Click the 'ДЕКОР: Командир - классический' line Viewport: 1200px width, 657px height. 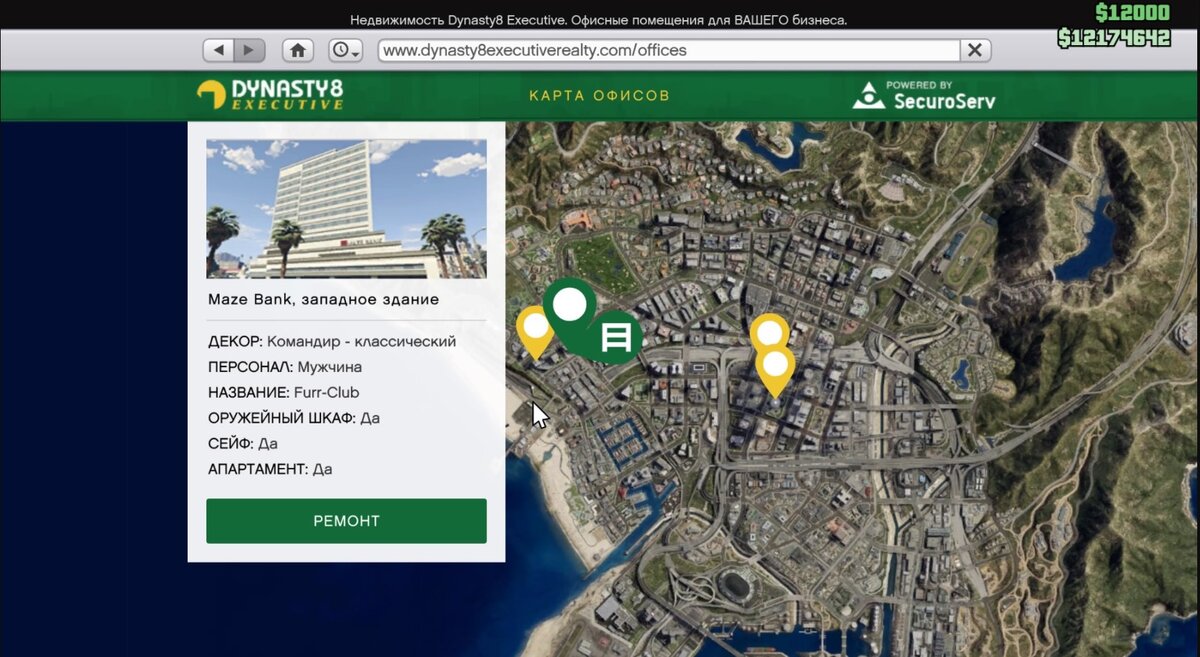pos(332,342)
